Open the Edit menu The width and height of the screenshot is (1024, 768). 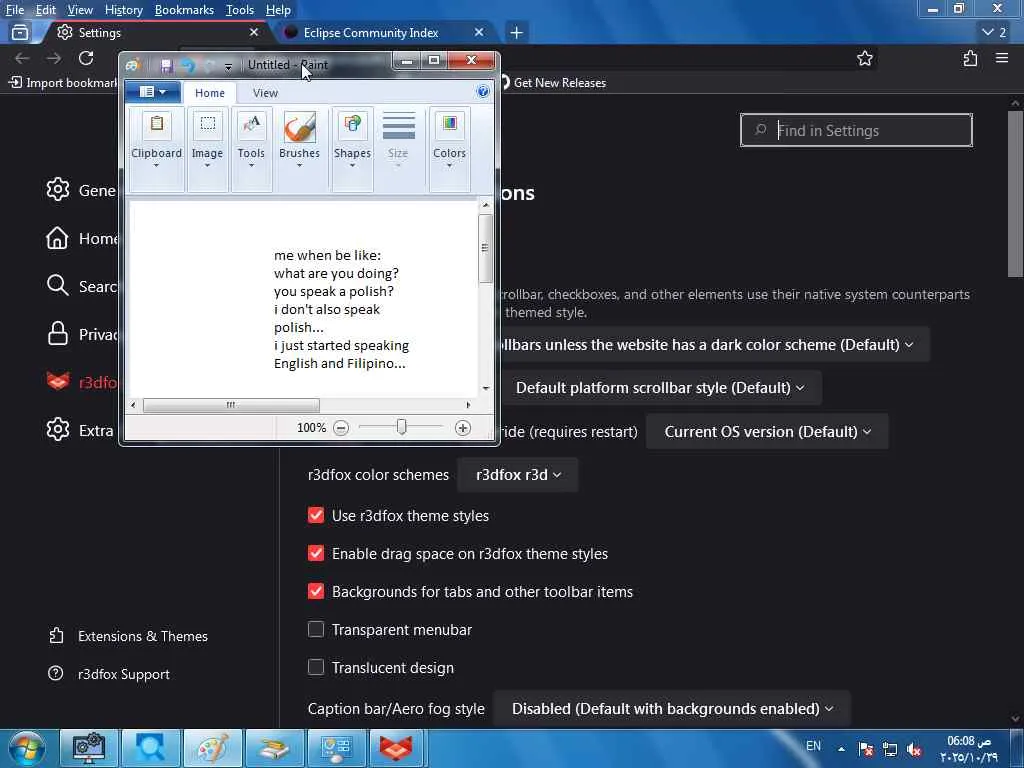(46, 10)
